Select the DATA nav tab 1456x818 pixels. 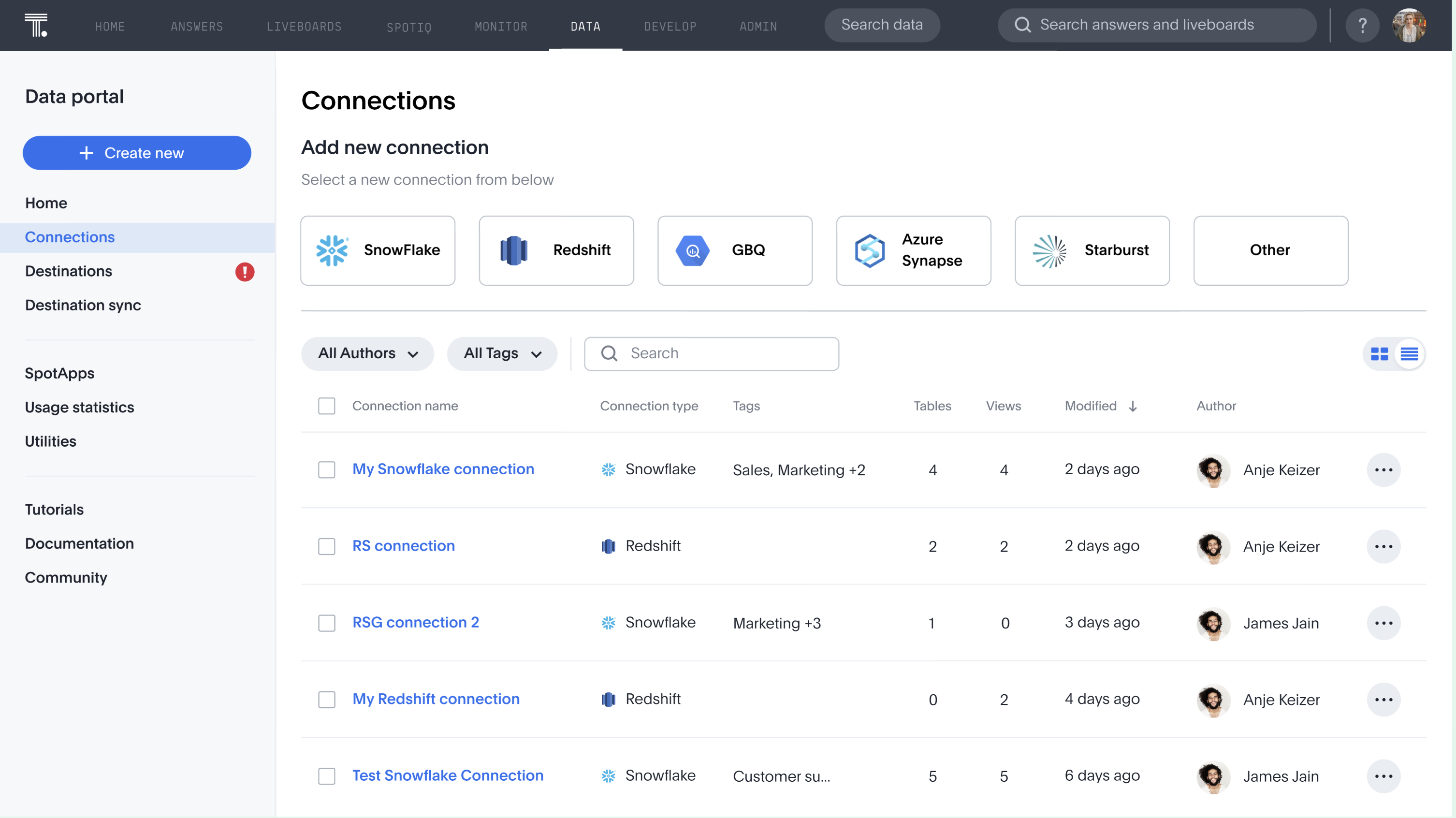[585, 26]
